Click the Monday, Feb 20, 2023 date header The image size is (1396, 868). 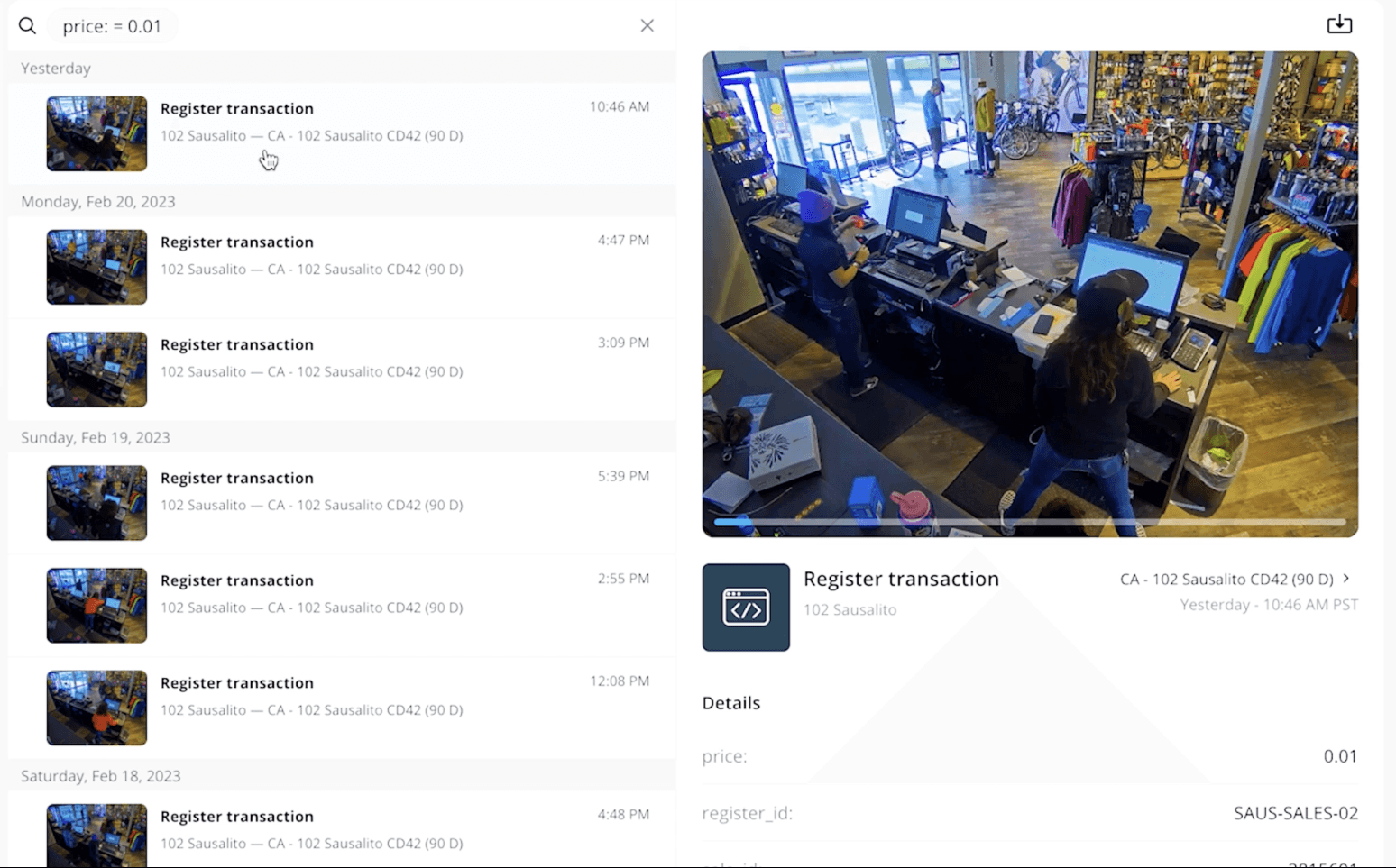click(x=98, y=201)
